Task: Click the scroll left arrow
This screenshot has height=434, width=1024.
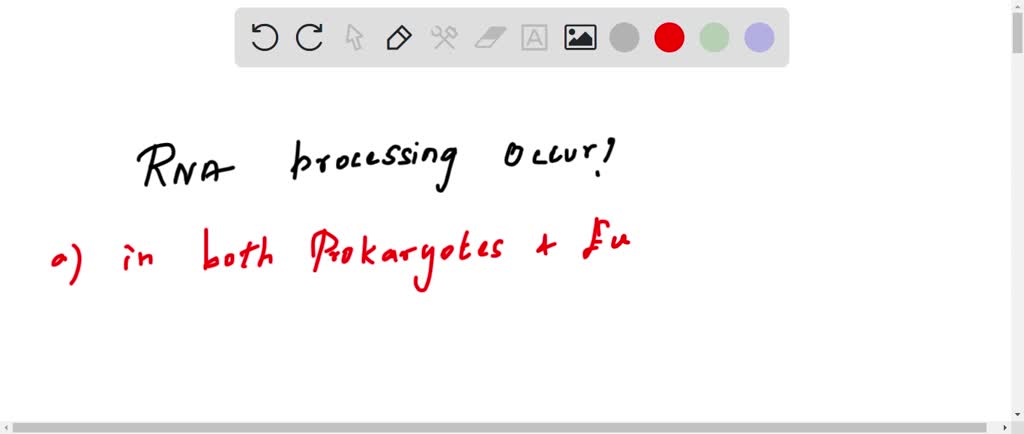Action: tap(5, 427)
